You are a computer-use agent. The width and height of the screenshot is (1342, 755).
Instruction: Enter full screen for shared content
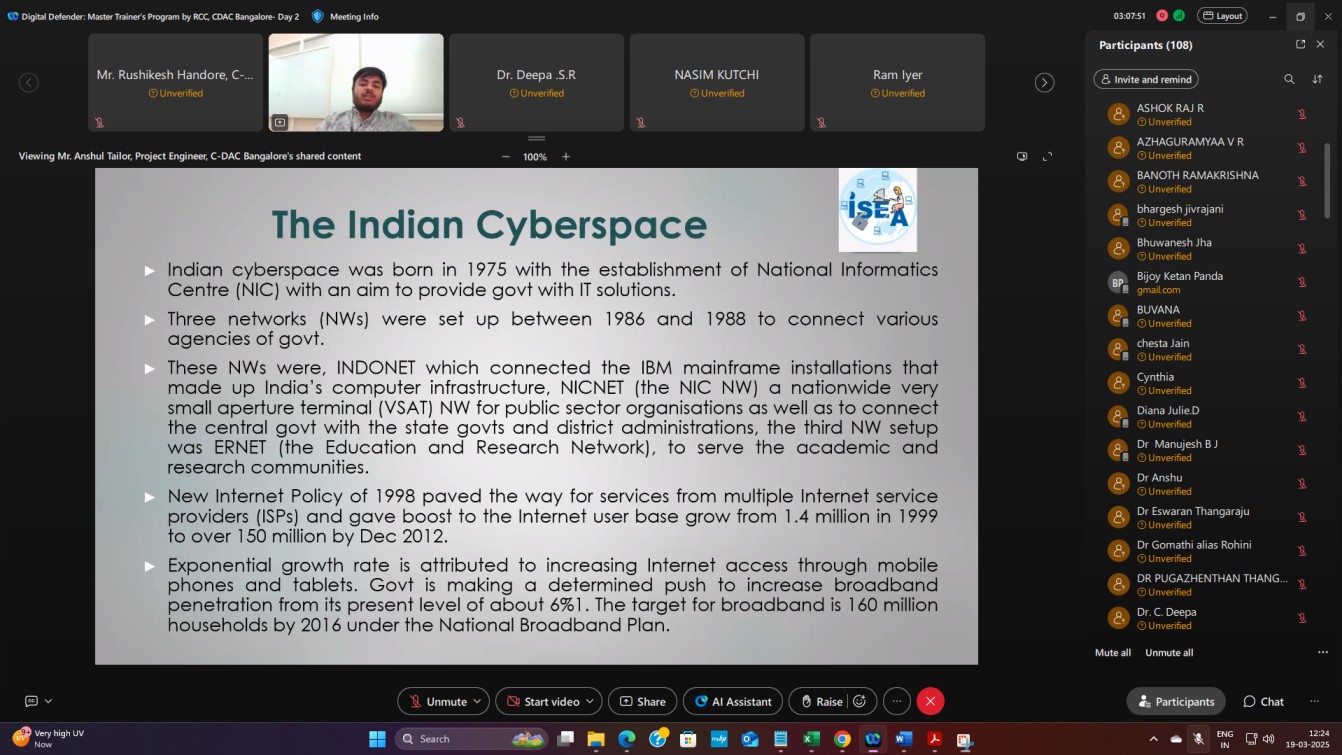pos(1048,157)
